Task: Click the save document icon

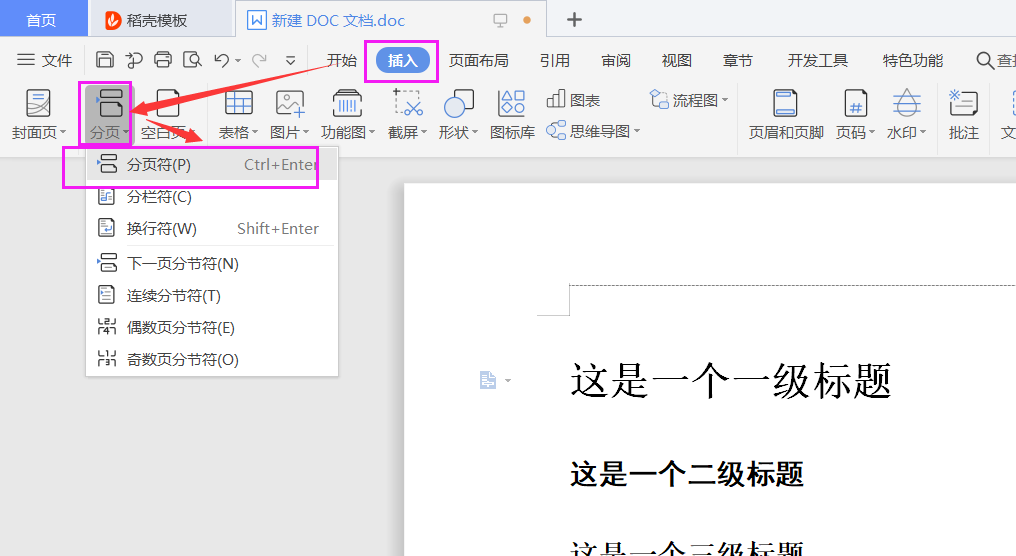Action: pyautogui.click(x=104, y=60)
